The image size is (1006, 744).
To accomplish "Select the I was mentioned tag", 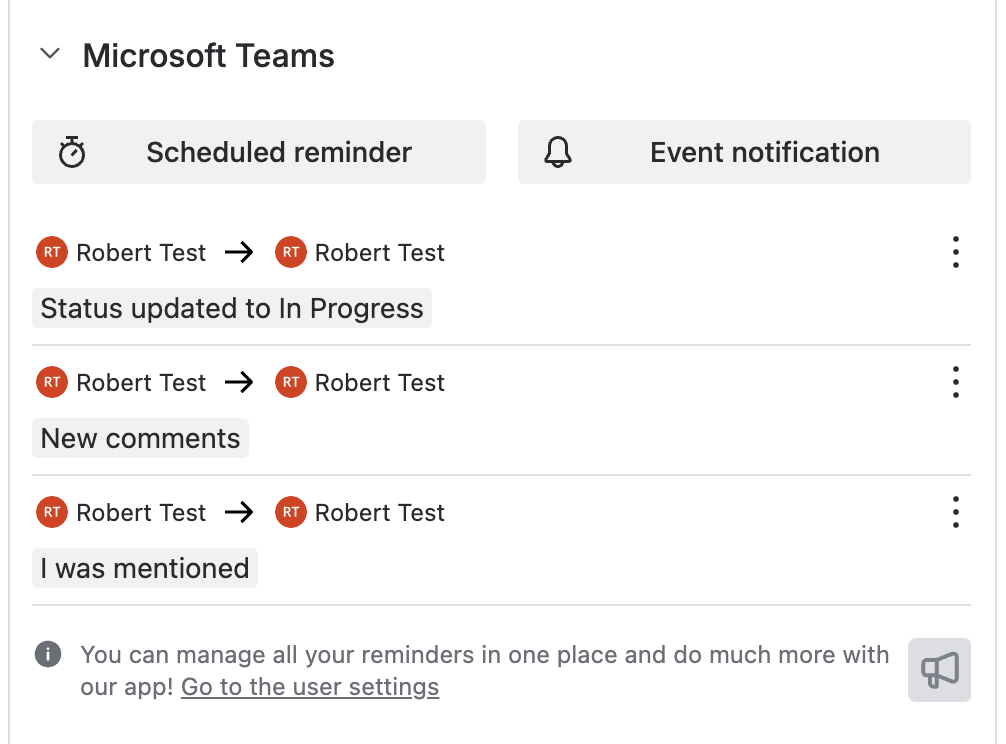I will [145, 569].
